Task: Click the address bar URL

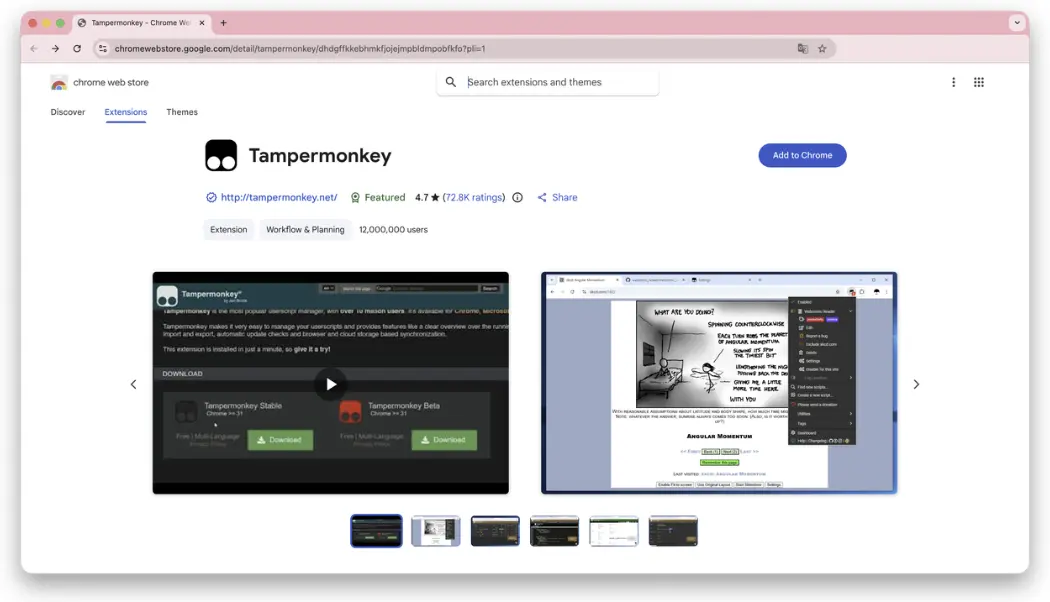Action: [299, 48]
